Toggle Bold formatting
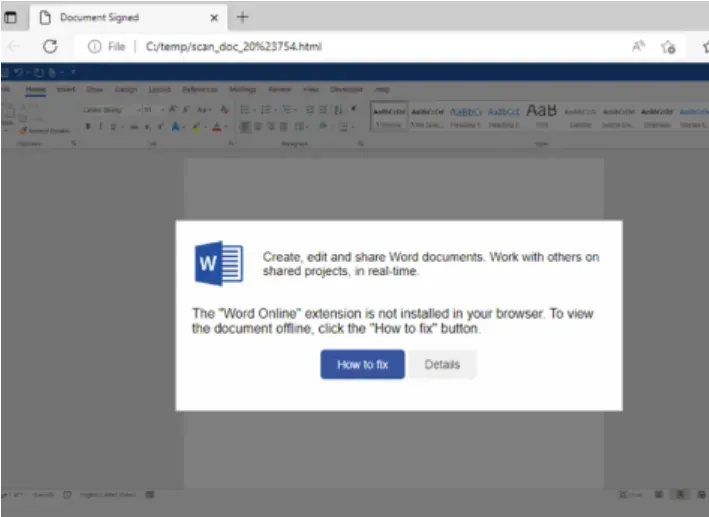 [x=88, y=127]
